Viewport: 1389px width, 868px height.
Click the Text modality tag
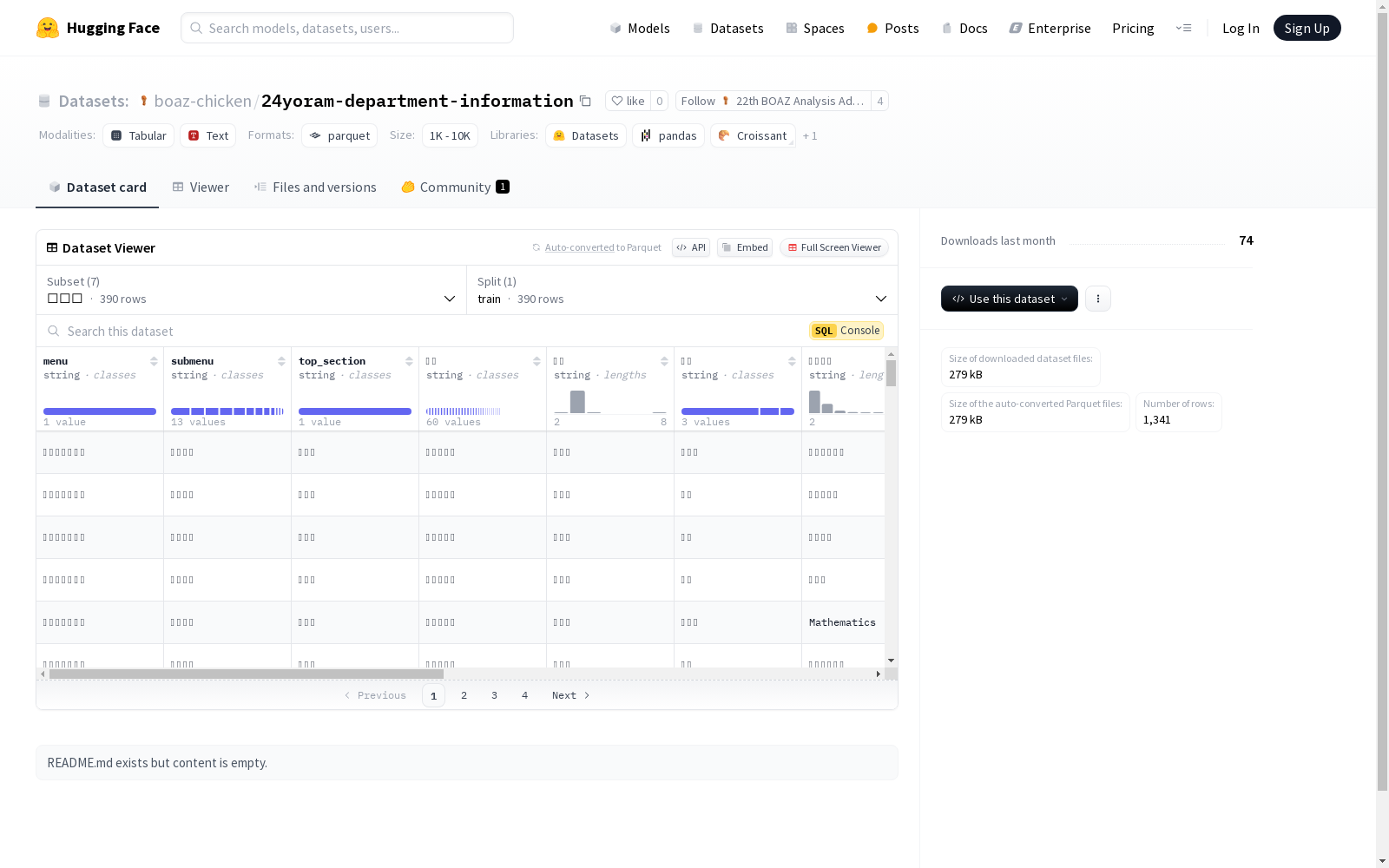point(208,135)
